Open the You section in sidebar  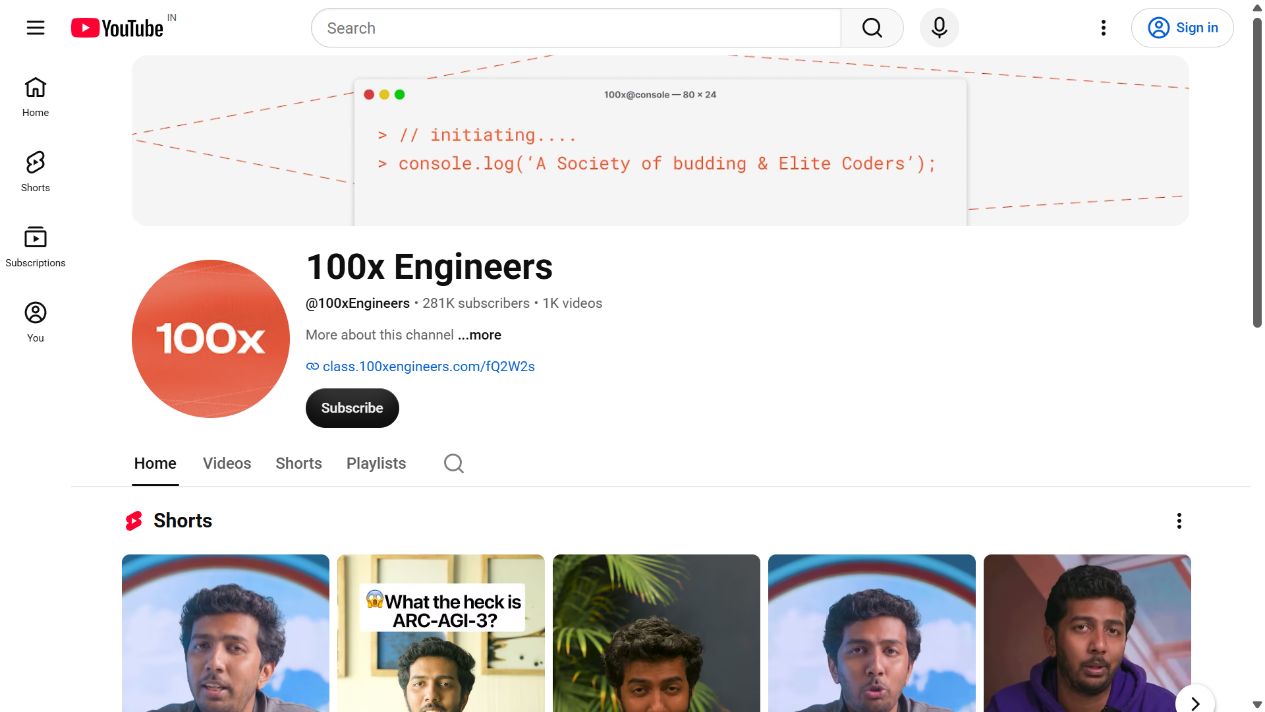pyautogui.click(x=36, y=322)
